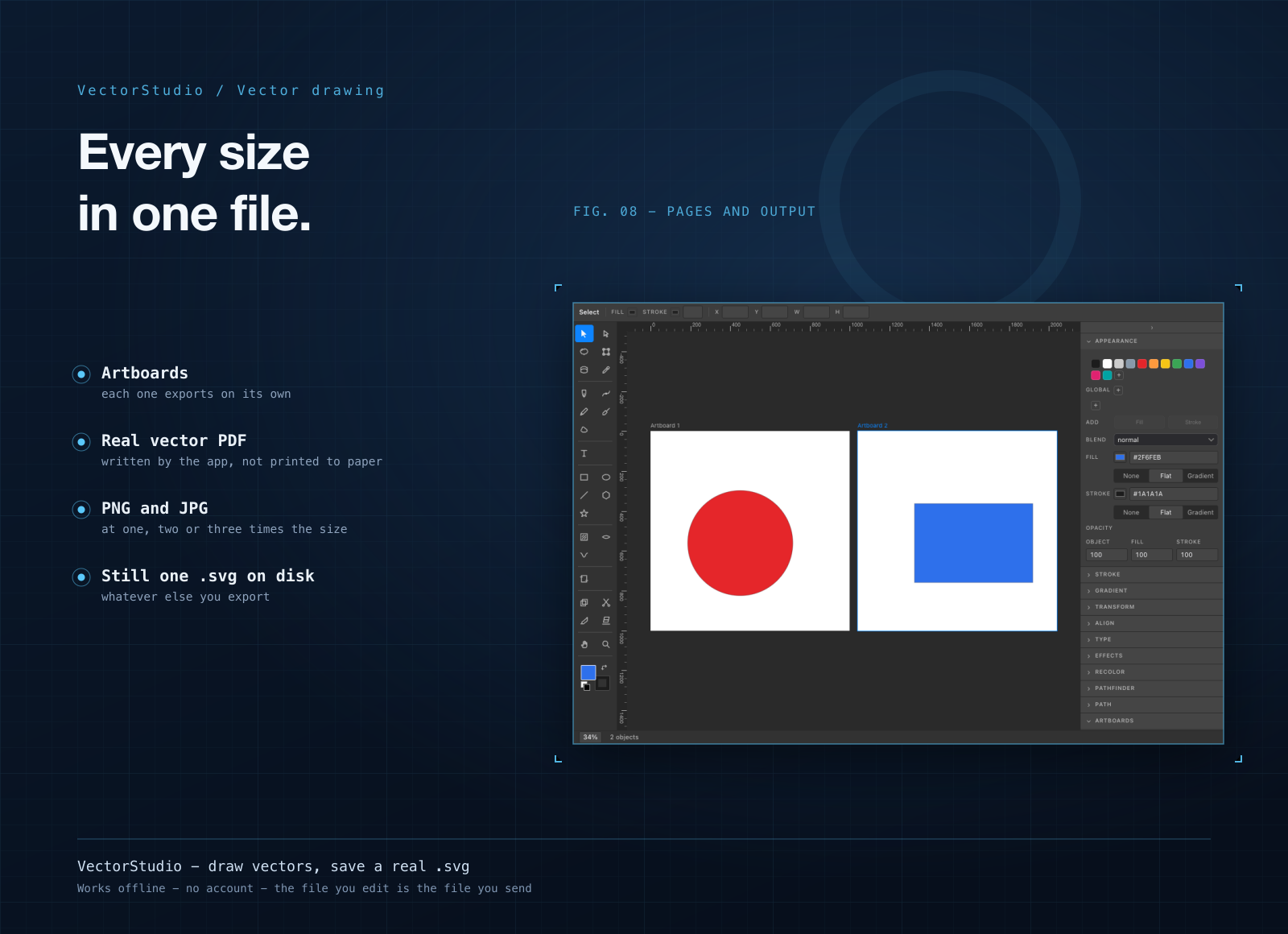The image size is (1288, 934).
Task: Add a swatch to the palette
Action: [x=1119, y=375]
